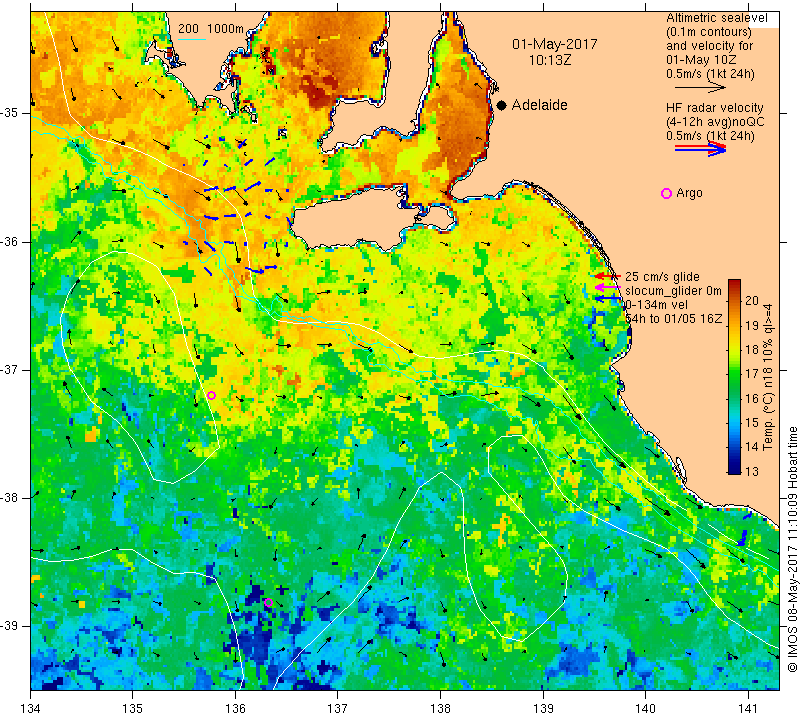
Task: Click the 13 tick on temperature colorbar
Action: (752, 471)
